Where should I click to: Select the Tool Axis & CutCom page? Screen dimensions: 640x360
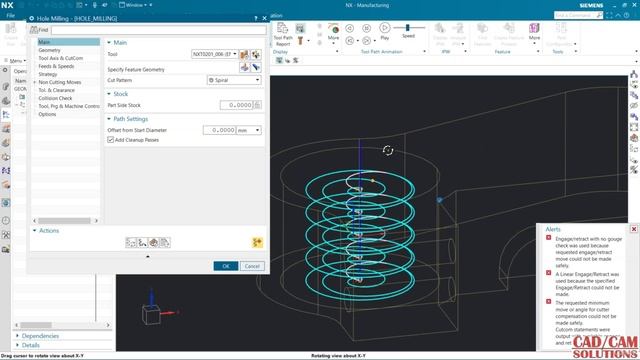point(60,58)
